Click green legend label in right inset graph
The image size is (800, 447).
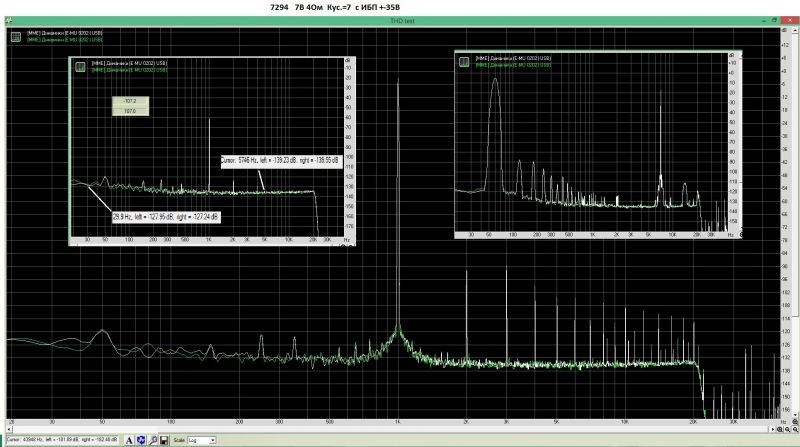[514, 65]
